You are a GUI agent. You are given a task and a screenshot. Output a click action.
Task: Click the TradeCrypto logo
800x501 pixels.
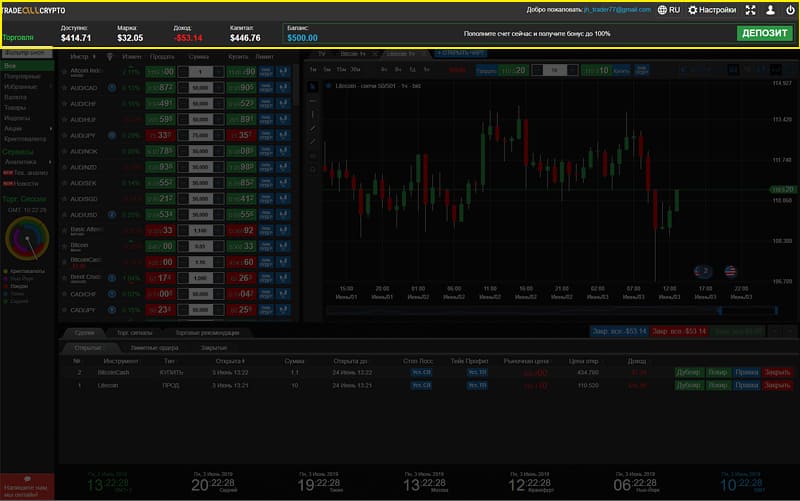(x=33, y=10)
